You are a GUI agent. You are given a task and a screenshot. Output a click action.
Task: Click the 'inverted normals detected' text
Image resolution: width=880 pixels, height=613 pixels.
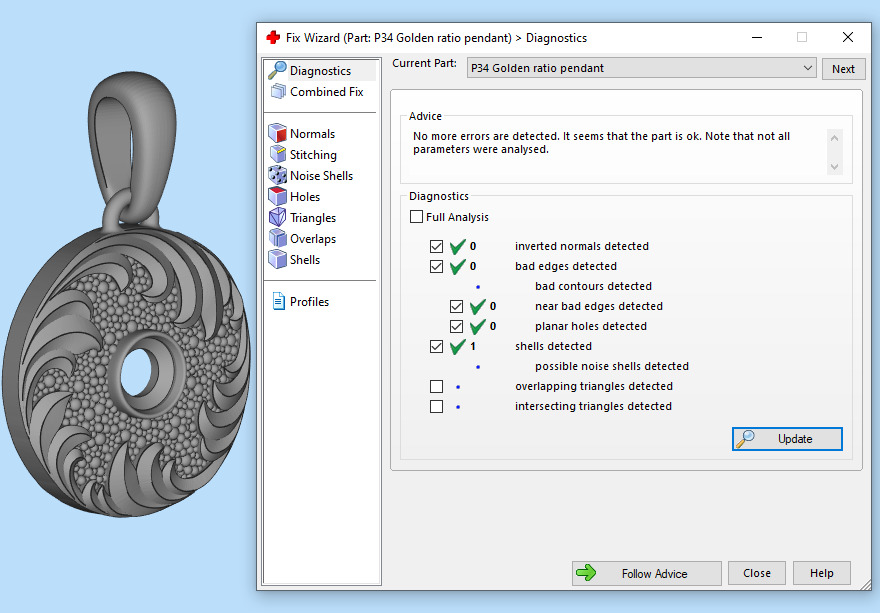pyautogui.click(x=581, y=246)
